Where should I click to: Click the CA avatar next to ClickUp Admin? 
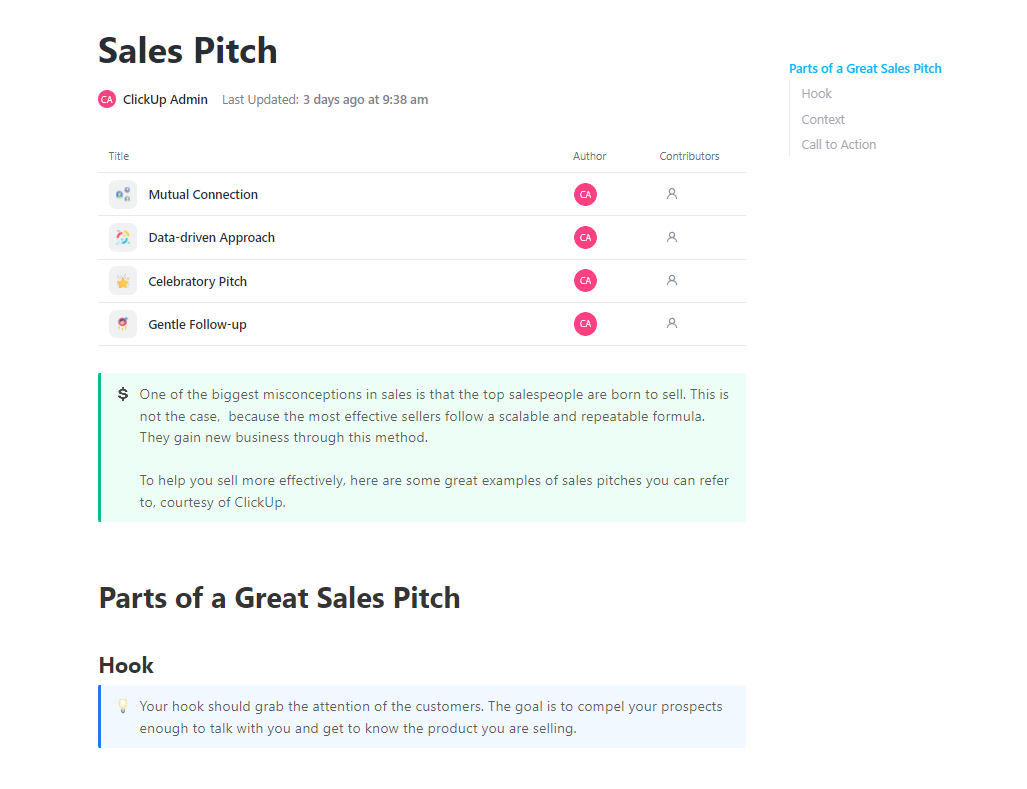click(107, 99)
